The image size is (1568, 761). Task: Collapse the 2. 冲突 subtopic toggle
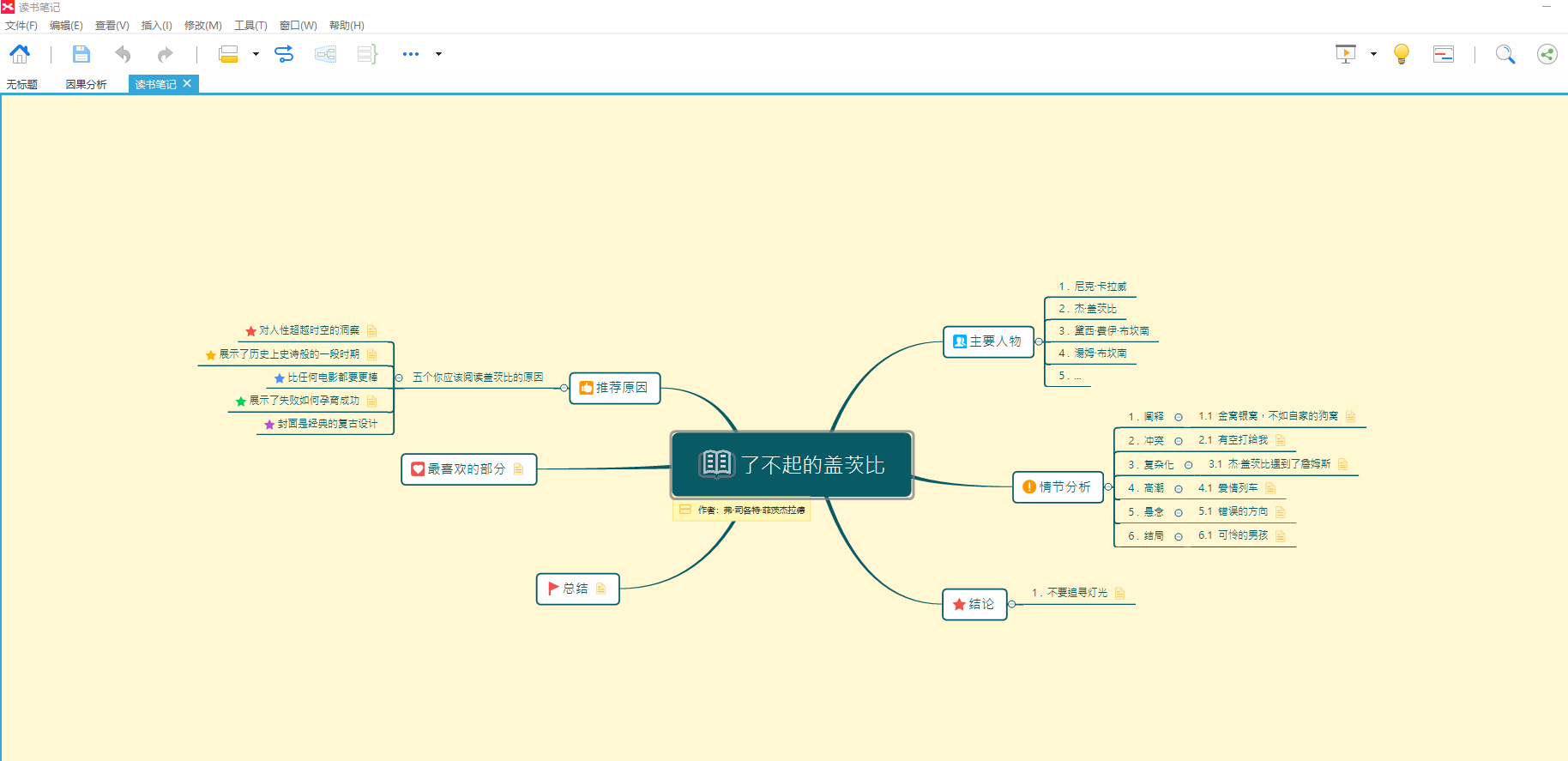[1179, 441]
